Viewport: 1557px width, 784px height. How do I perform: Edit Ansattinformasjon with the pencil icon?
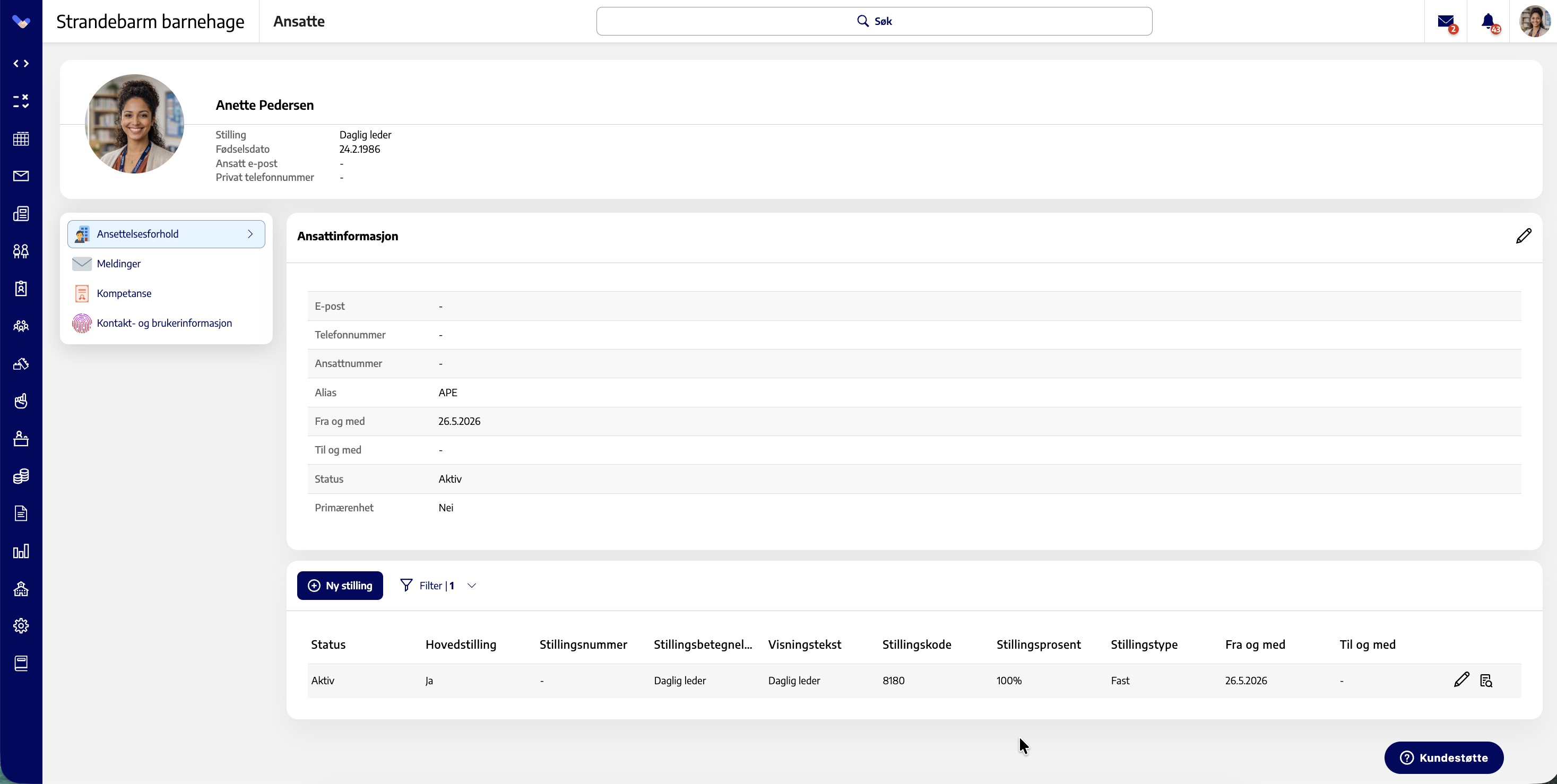point(1524,236)
